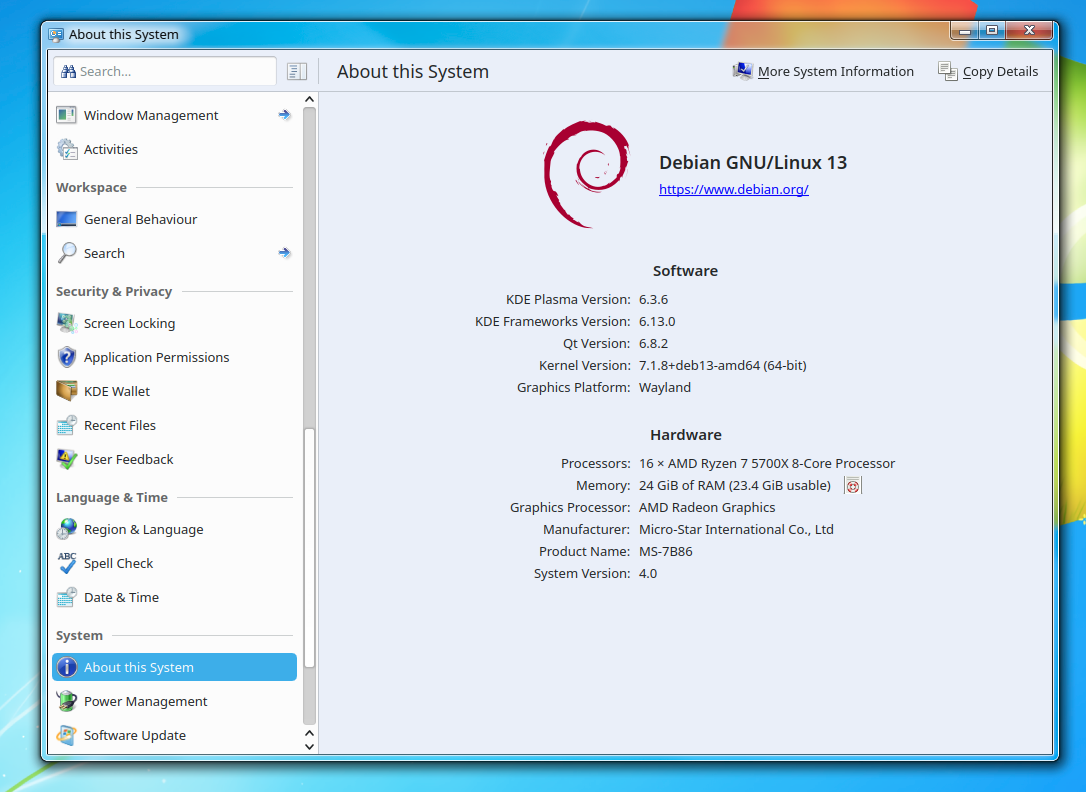Viewport: 1086px width, 792px height.
Task: Open Window Management settings icon
Action: 66,115
